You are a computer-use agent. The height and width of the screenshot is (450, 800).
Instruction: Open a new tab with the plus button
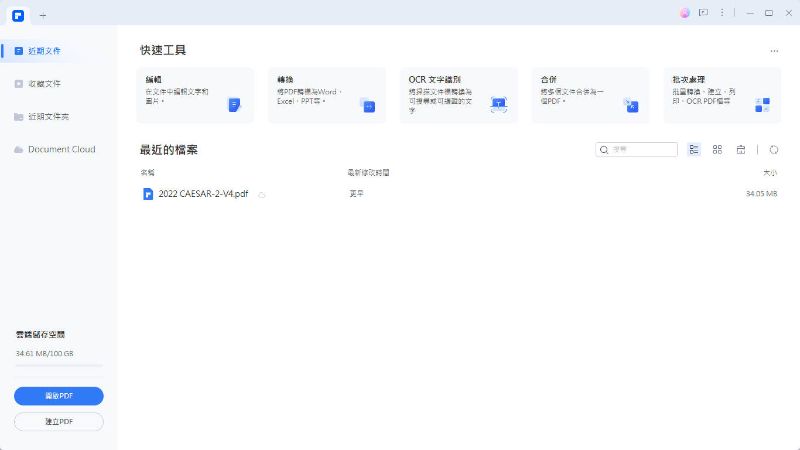click(43, 16)
